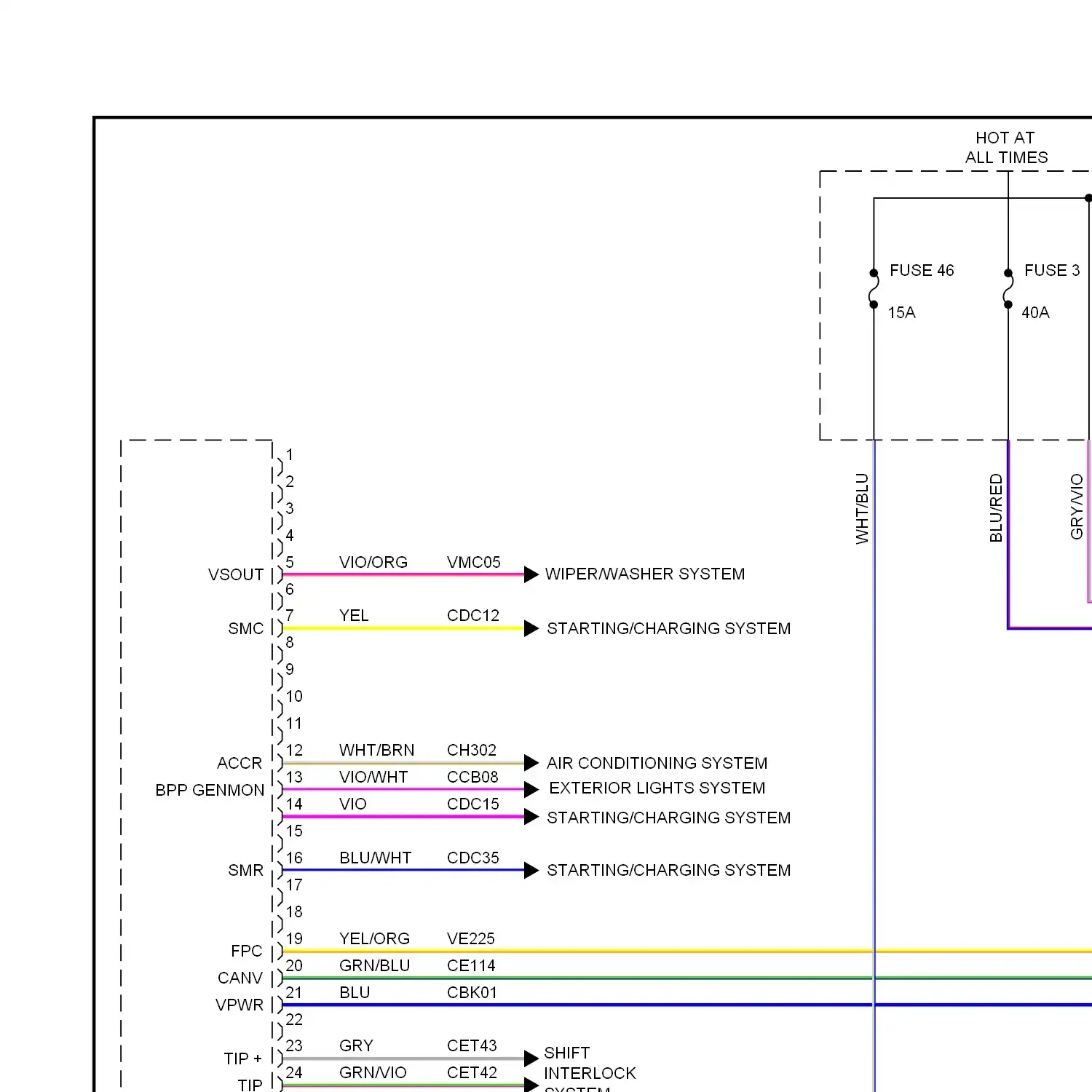Viewport: 1092px width, 1092px height.
Task: Select circuit code CBK01
Action: pos(472,992)
